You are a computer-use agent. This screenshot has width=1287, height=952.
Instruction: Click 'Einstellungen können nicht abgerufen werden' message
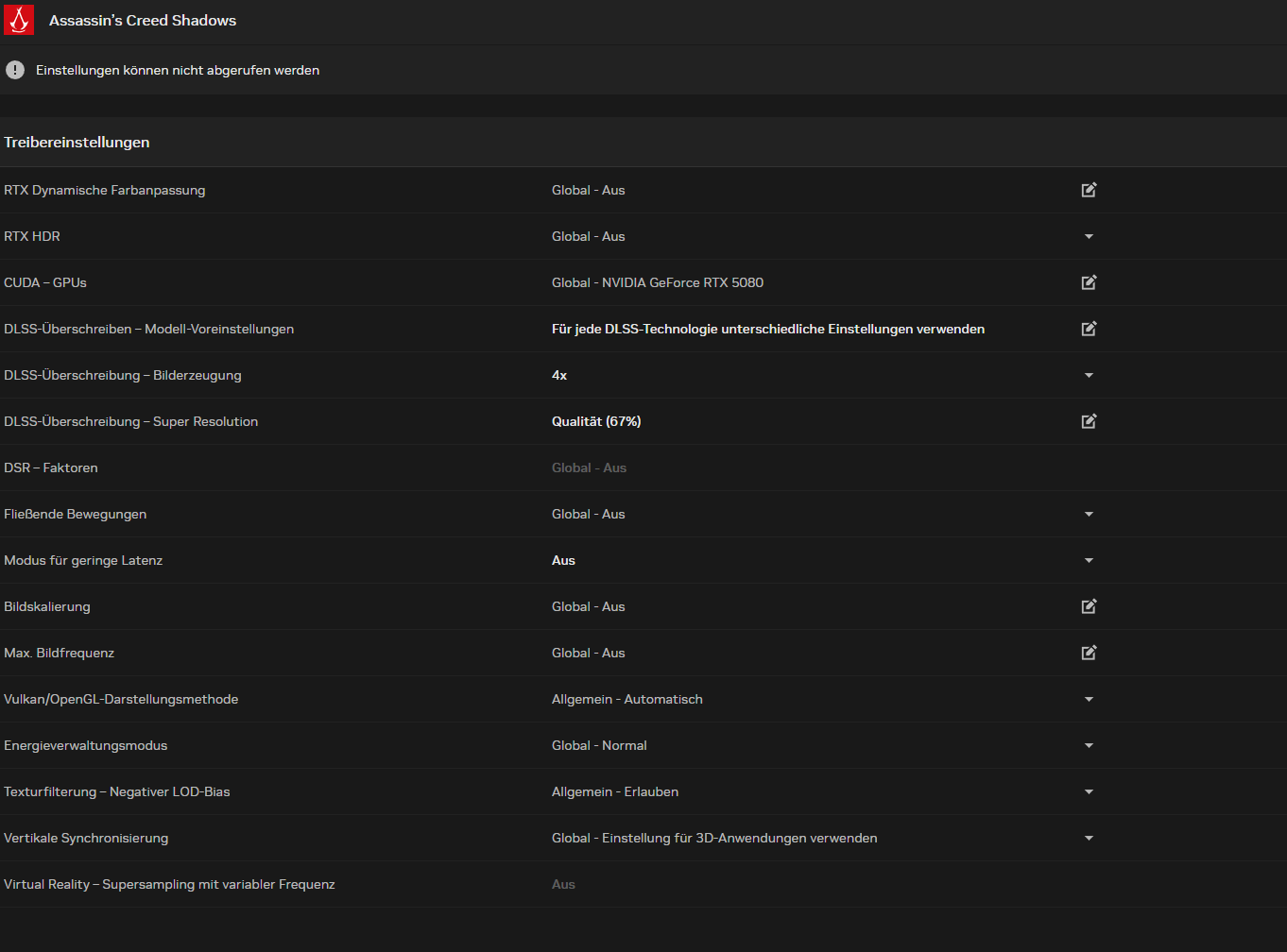click(178, 70)
